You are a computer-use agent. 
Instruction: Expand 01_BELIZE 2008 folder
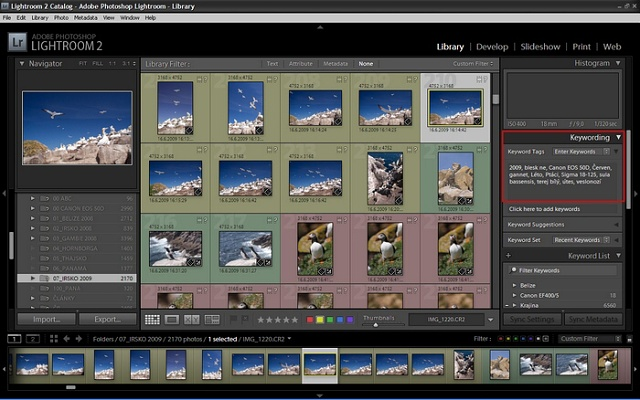(33, 219)
